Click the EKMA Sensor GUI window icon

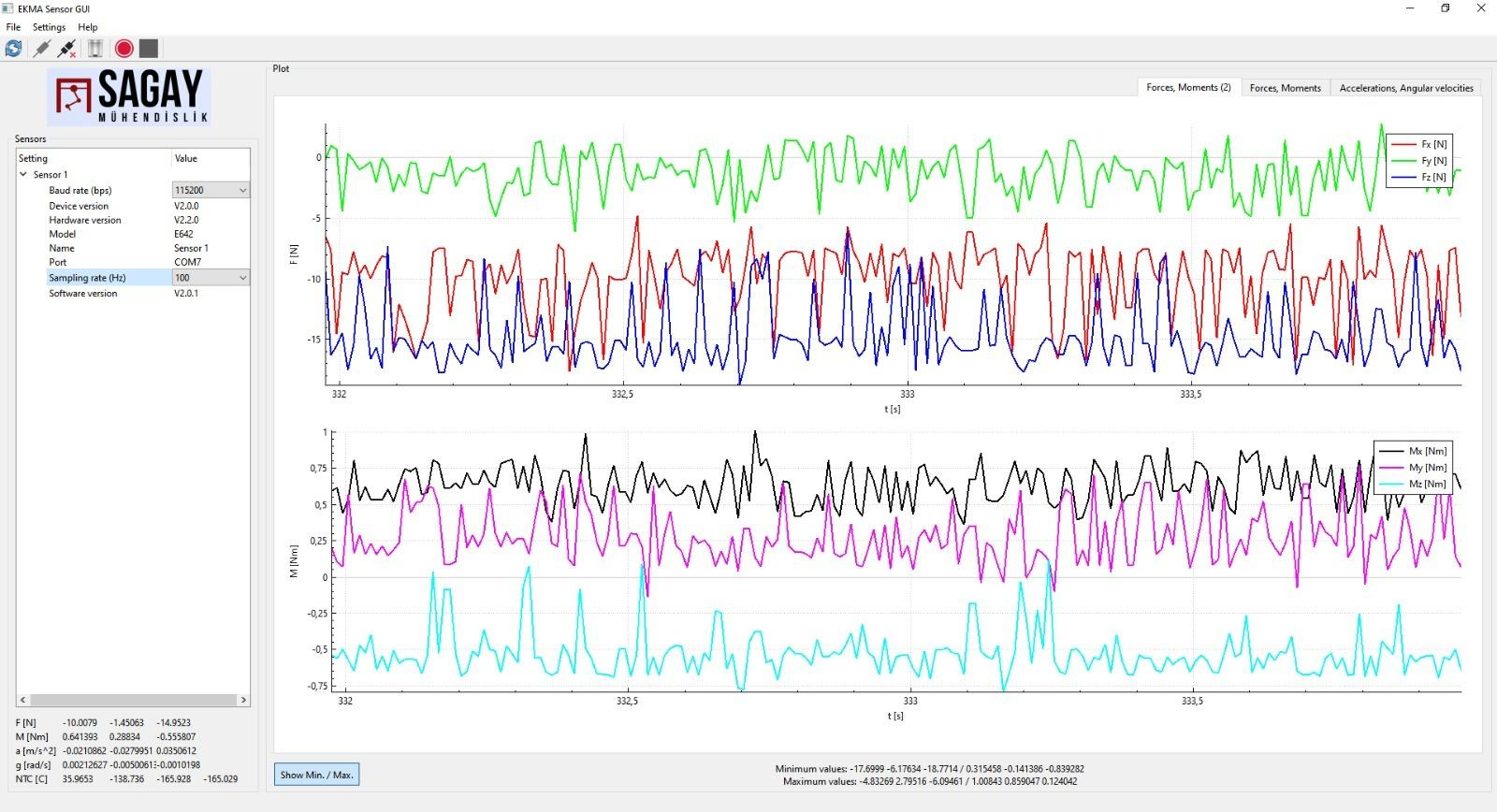(8, 8)
